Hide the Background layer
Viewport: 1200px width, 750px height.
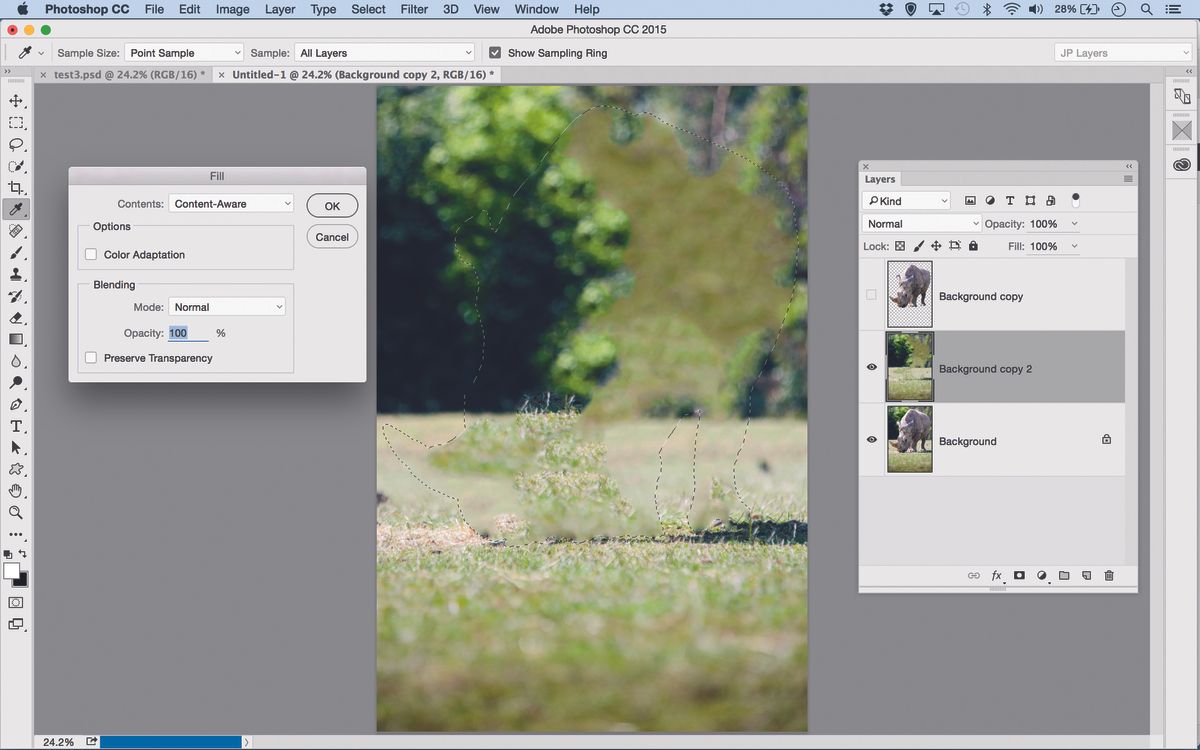(871, 439)
